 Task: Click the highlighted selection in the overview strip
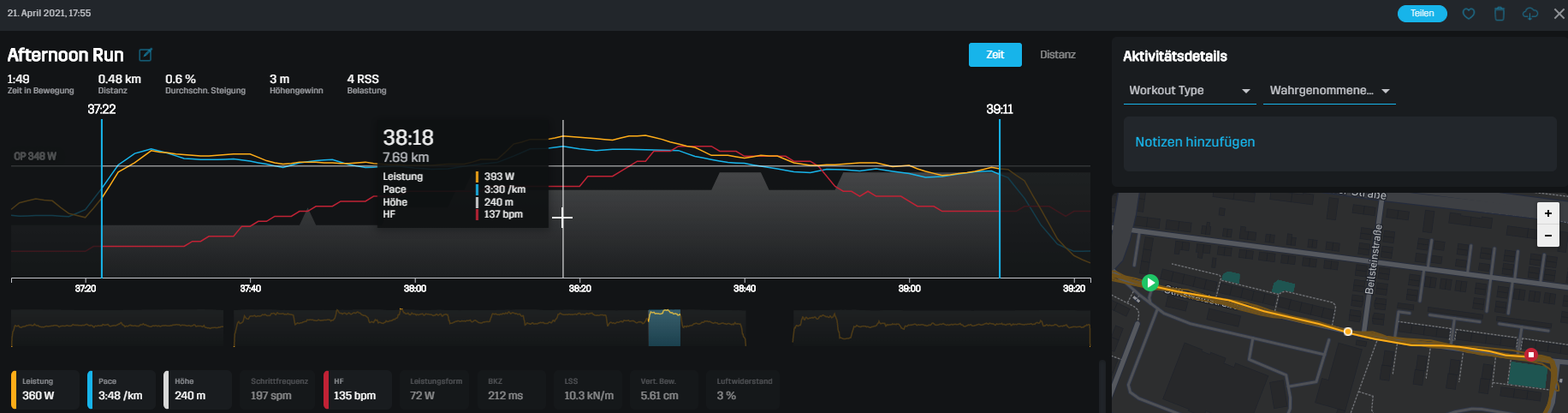(x=664, y=328)
